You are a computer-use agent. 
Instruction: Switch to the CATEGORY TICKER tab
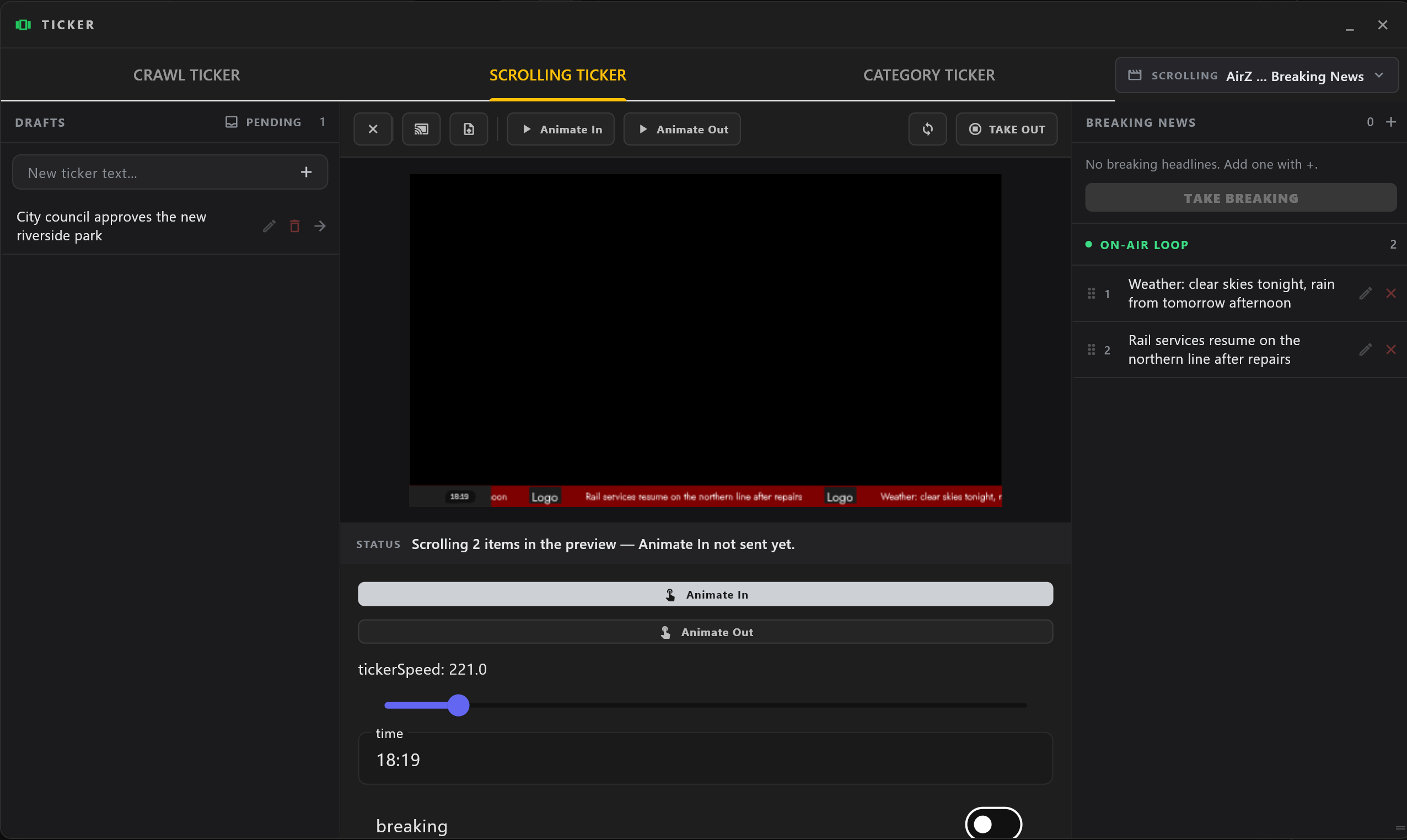pyautogui.click(x=928, y=76)
